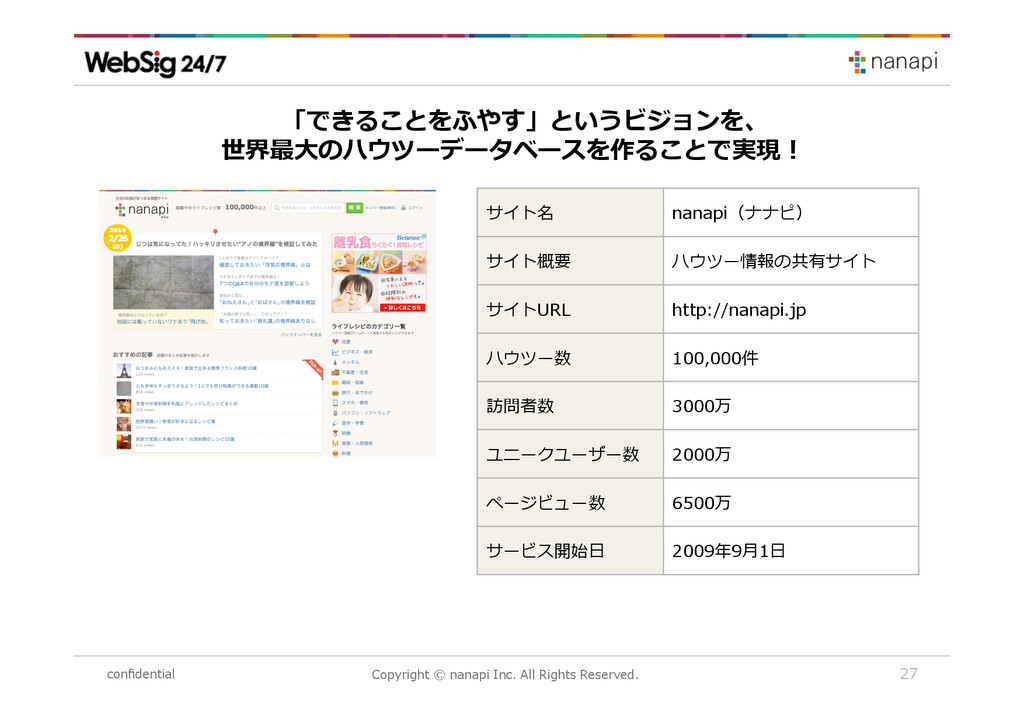The image size is (1024, 724).
Task: Click the WebSig 24/7 logo
Action: coord(155,63)
